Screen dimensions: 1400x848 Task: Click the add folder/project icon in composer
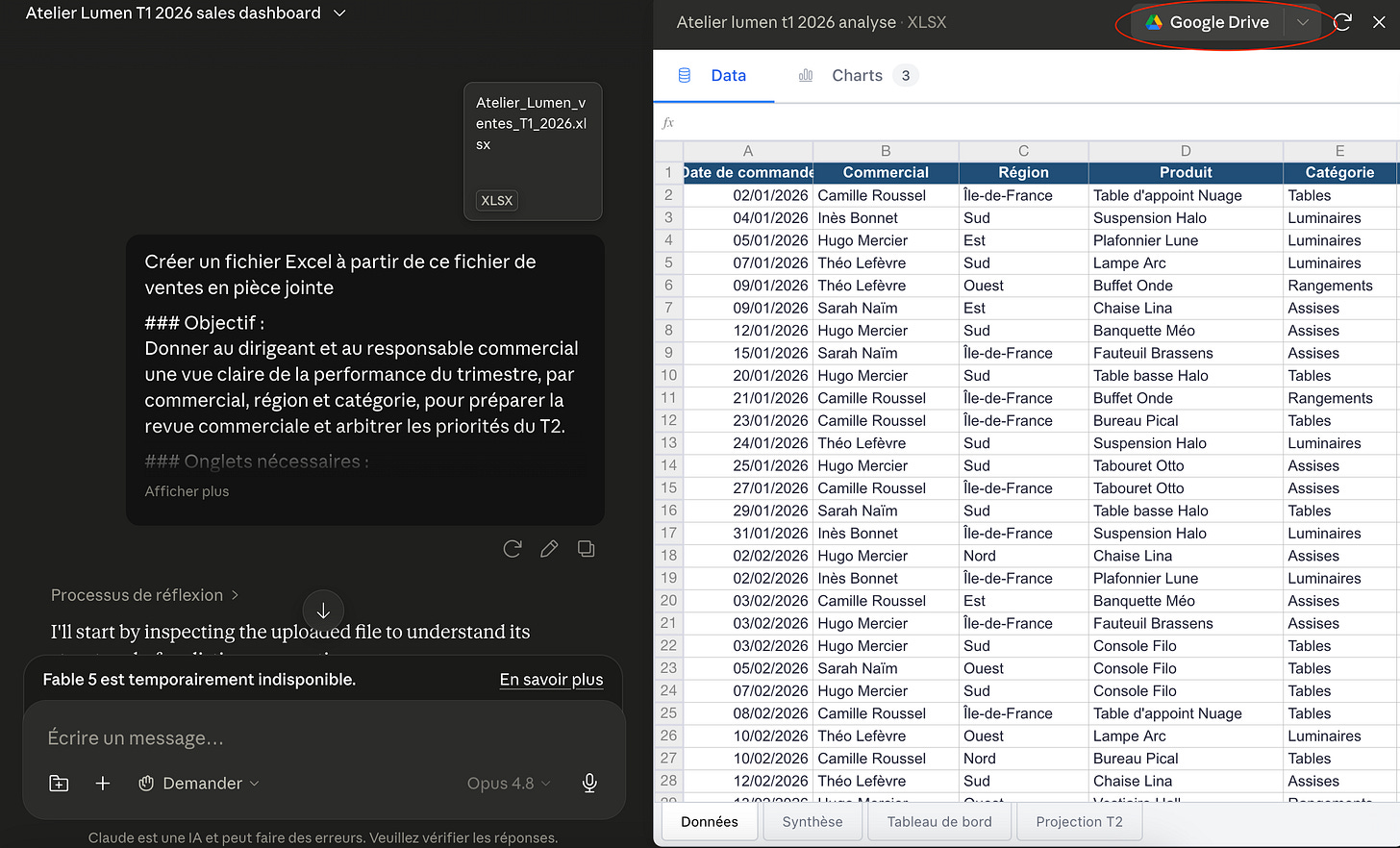pos(59,784)
